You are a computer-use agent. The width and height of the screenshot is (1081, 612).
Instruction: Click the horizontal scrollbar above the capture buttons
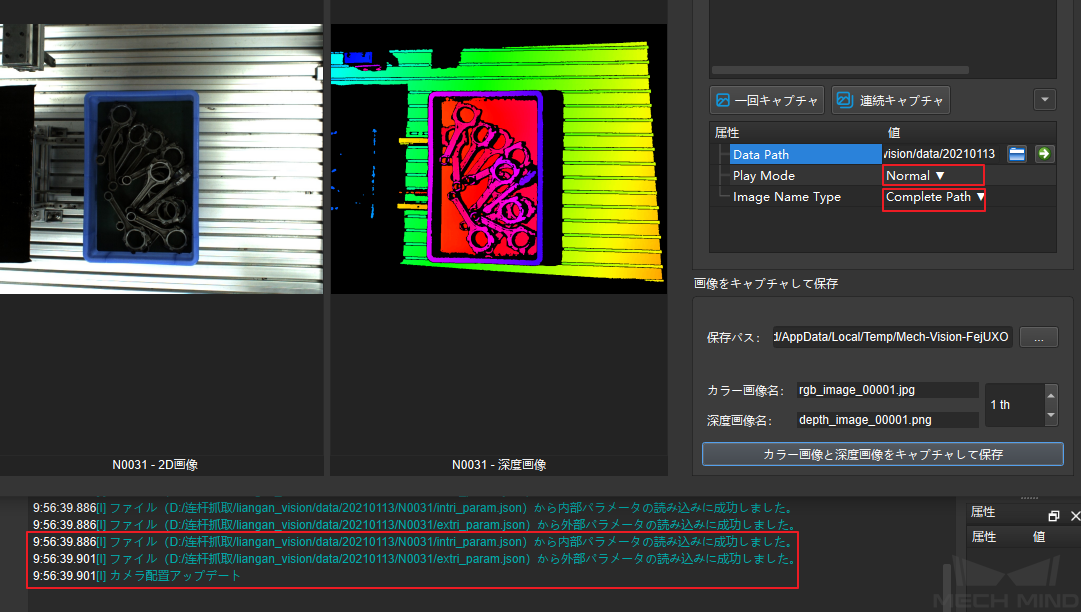click(840, 70)
